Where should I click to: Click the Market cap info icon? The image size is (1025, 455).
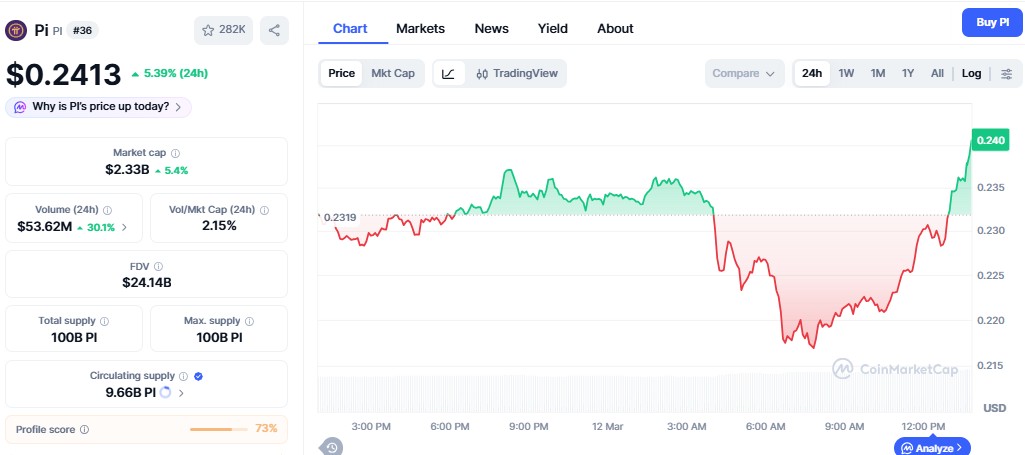176,153
